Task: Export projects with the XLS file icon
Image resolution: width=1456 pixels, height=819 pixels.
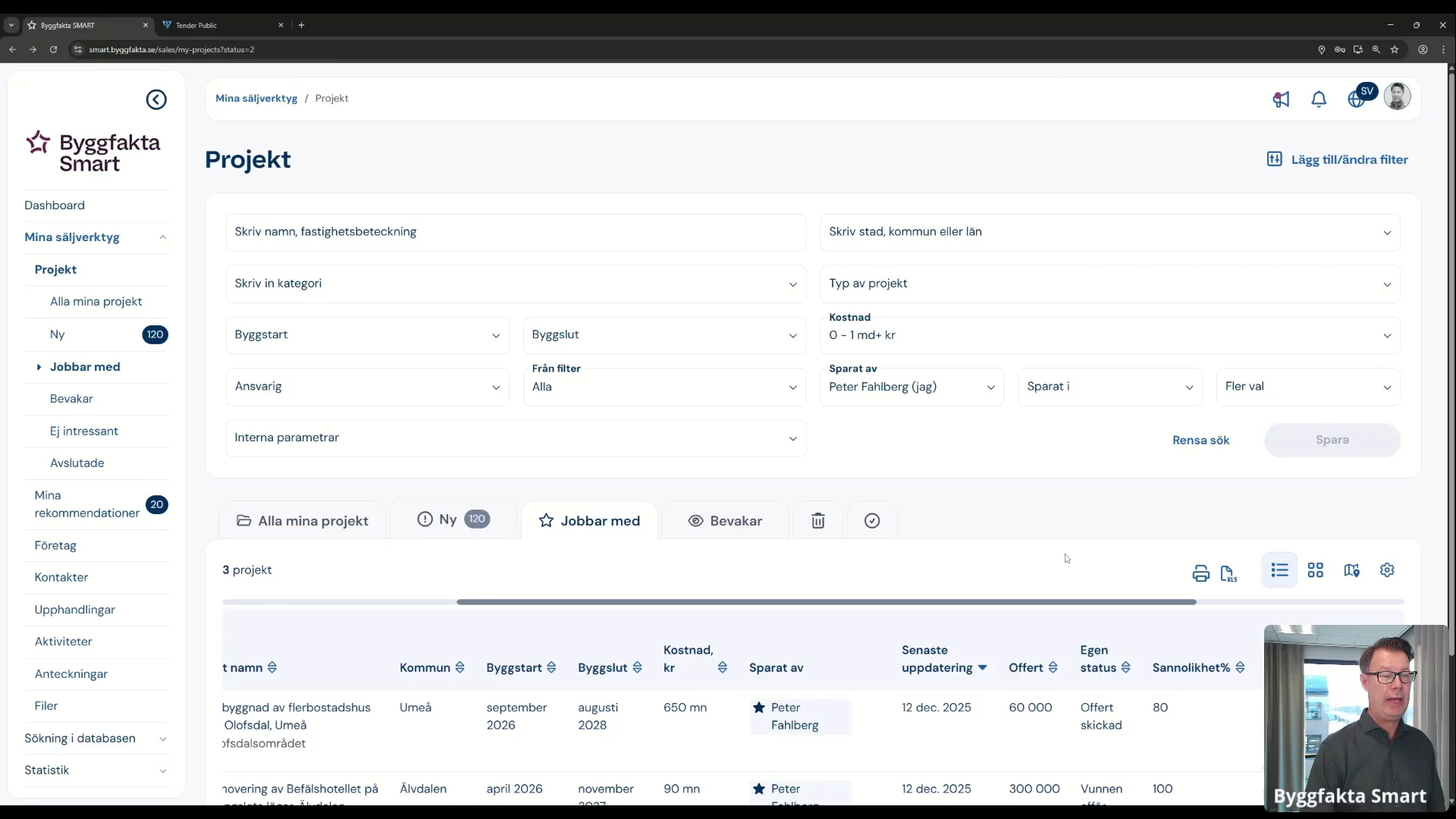Action: pos(1228,573)
